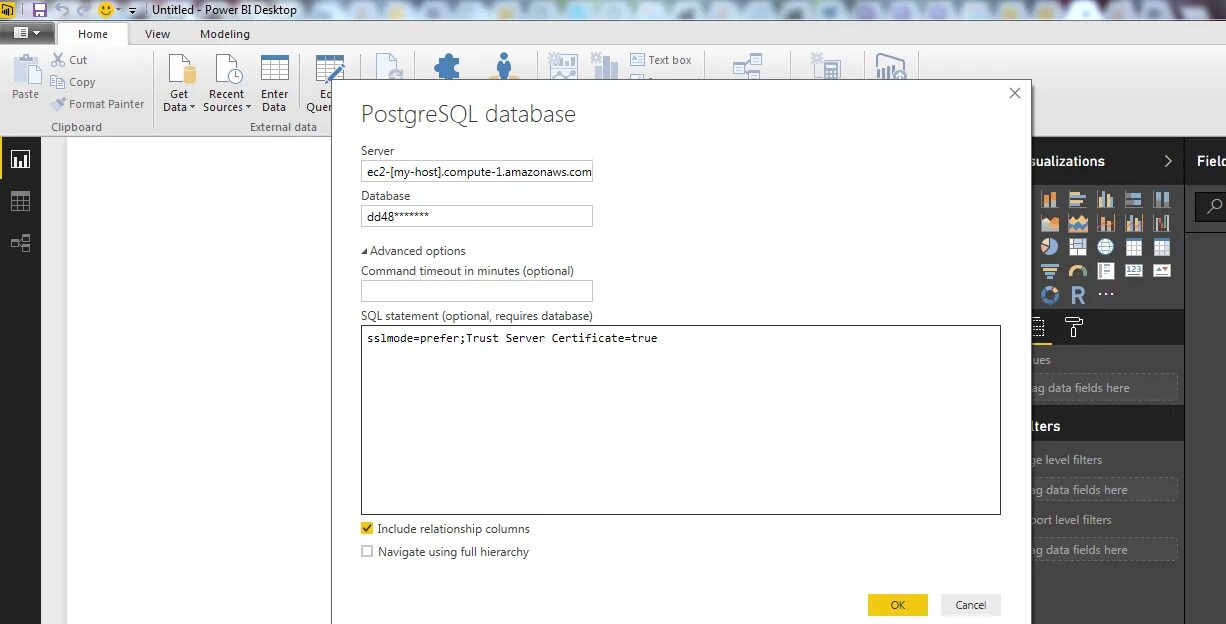The width and height of the screenshot is (1226, 624).
Task: Select the R script visual
Action: 1078,295
